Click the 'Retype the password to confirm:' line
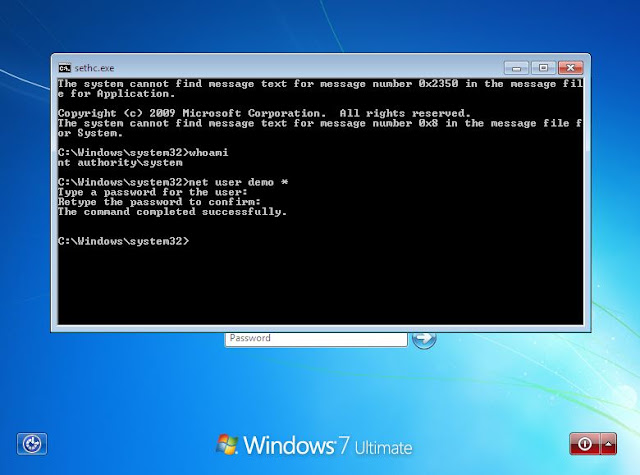Image resolution: width=640 pixels, height=475 pixels. pyautogui.click(x=159, y=202)
